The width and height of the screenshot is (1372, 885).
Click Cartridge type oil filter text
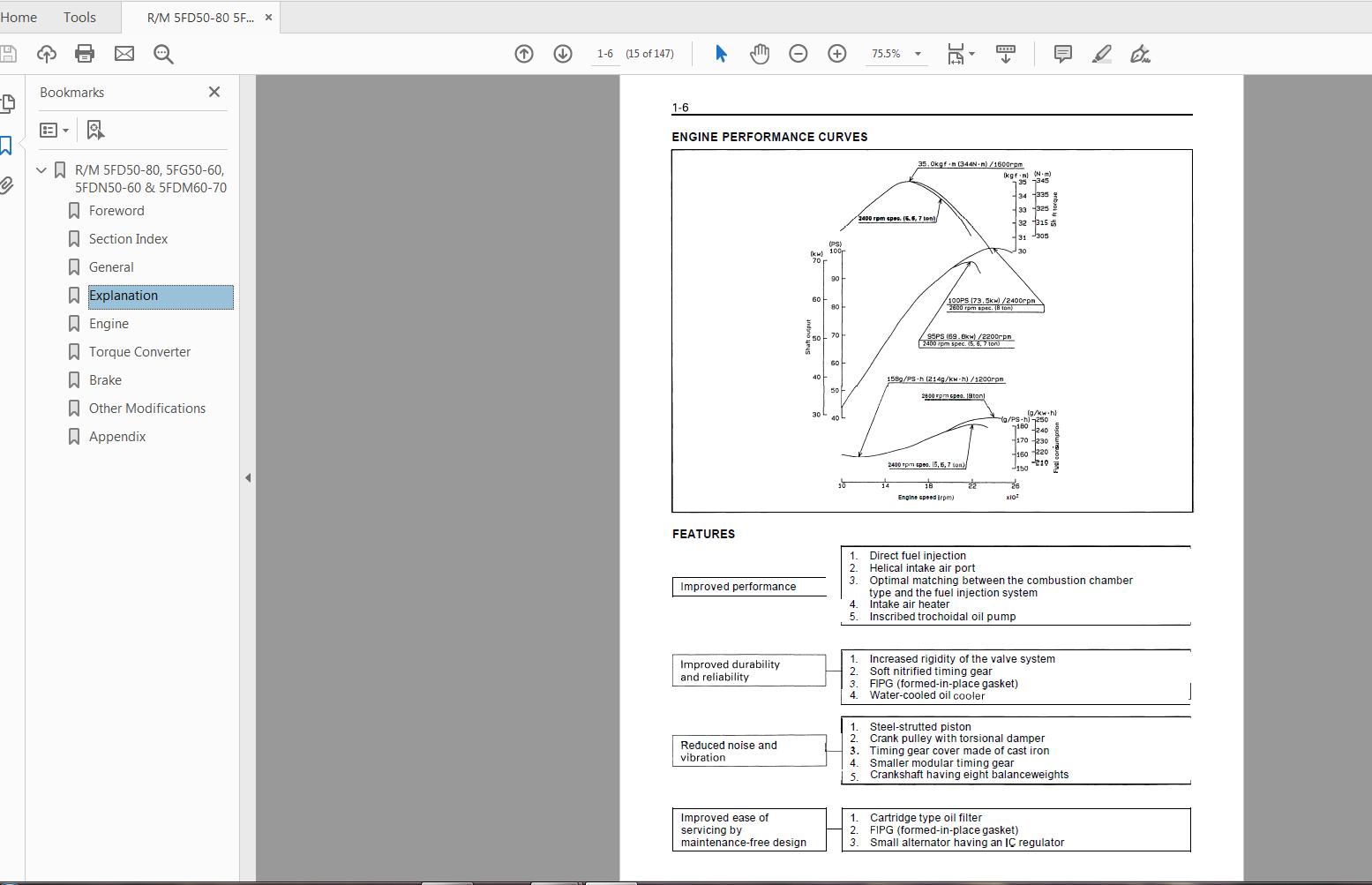[926, 818]
